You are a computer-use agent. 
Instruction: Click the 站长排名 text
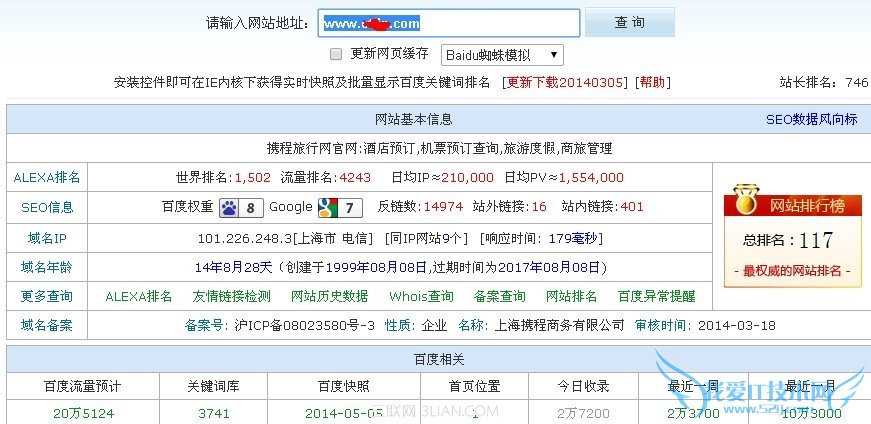tap(823, 83)
